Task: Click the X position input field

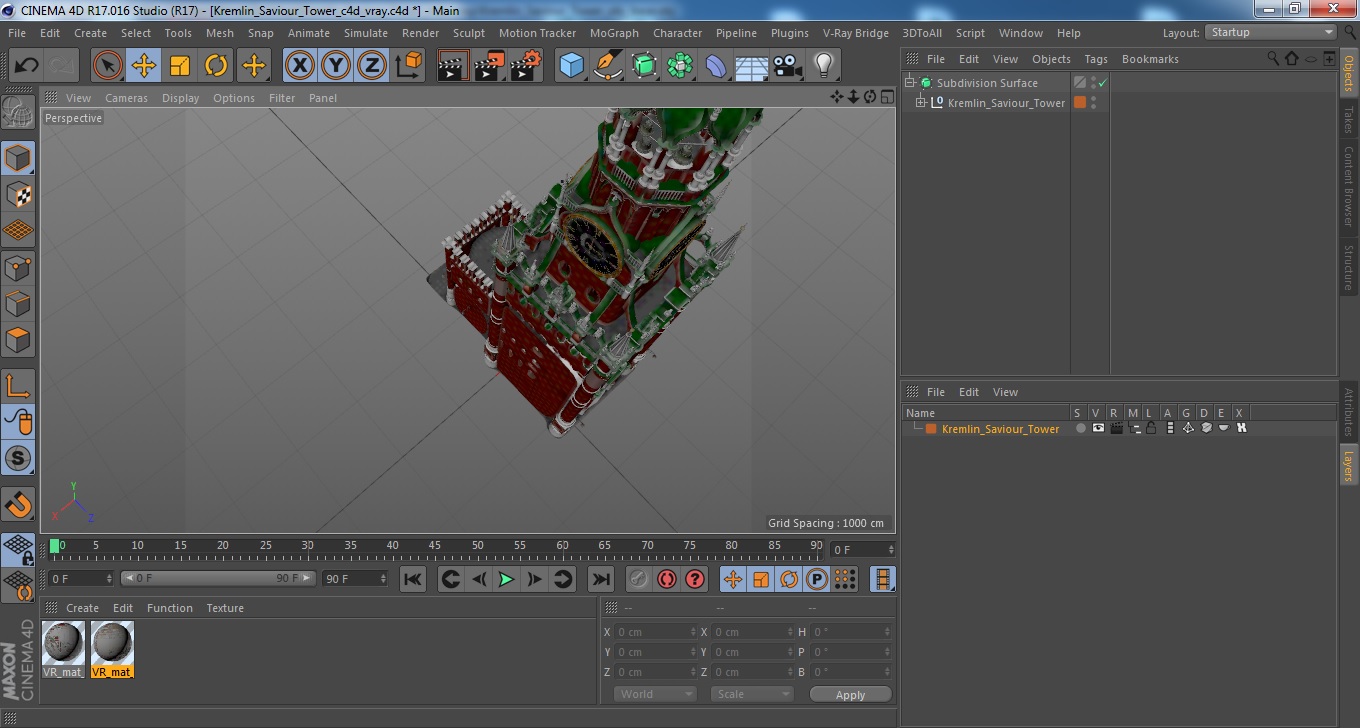Action: (656, 632)
